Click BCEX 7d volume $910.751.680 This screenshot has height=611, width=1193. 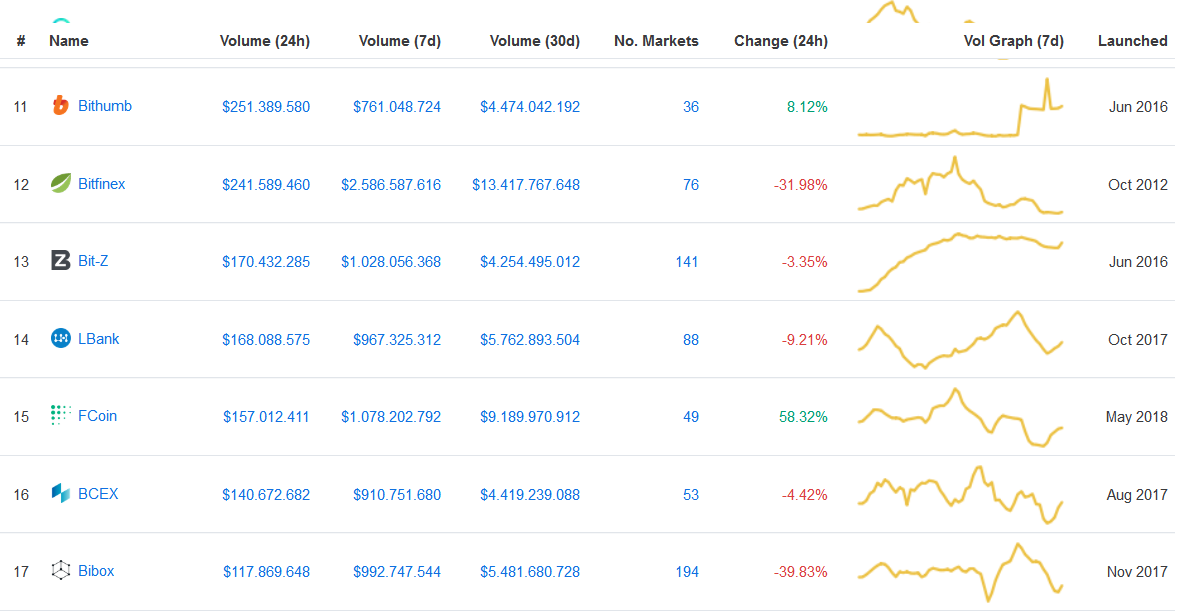tap(396, 495)
